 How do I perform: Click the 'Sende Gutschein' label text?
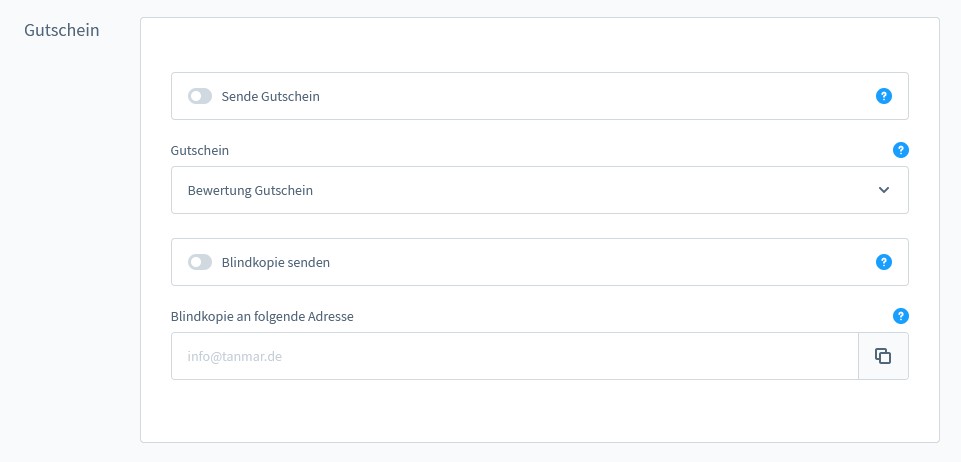[x=270, y=96]
